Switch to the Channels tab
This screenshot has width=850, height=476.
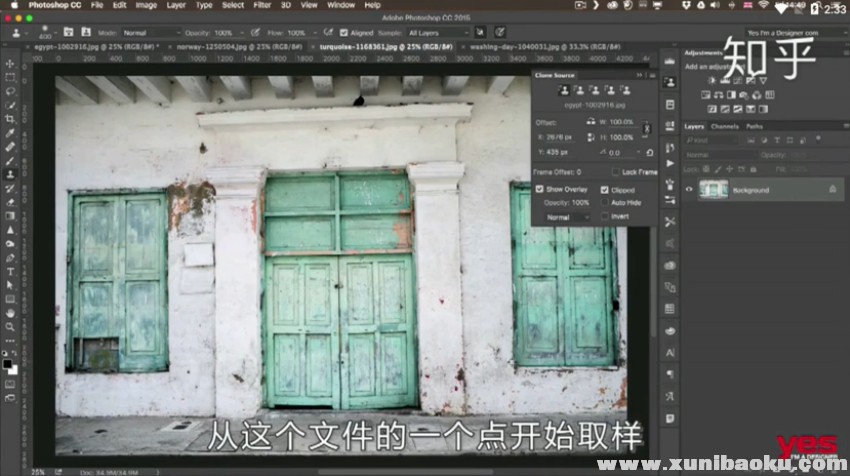[725, 127]
